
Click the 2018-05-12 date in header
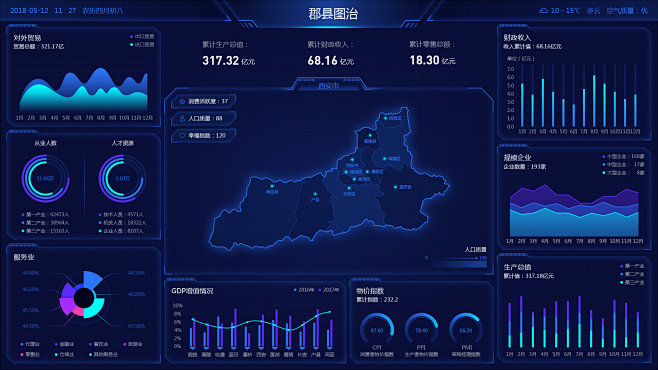29,10
